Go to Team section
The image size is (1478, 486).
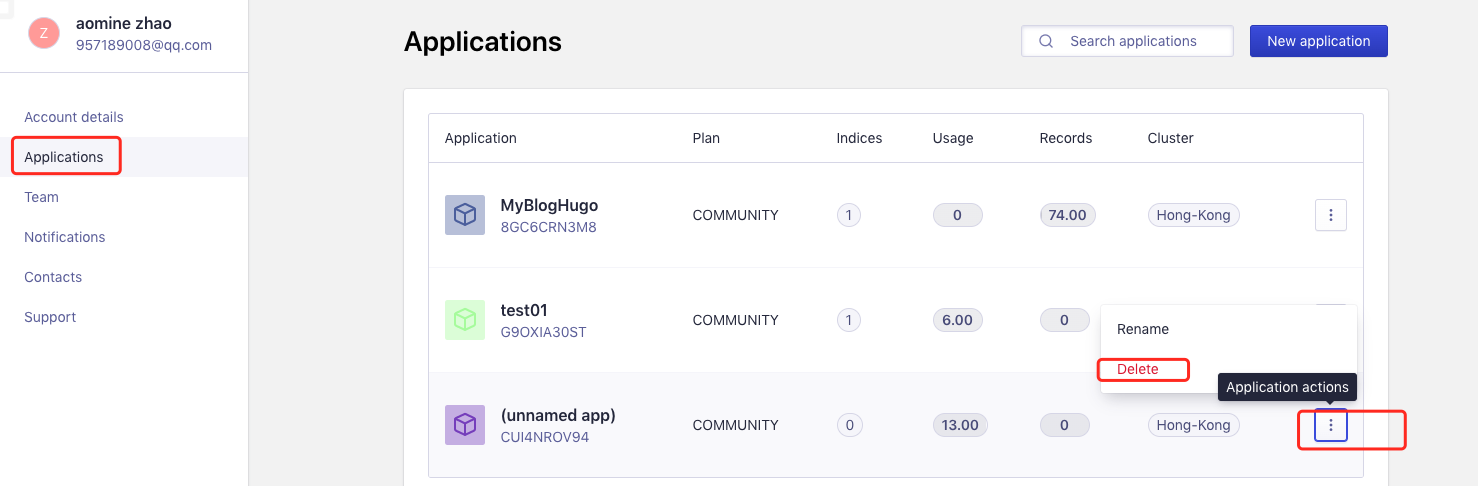pyautogui.click(x=42, y=197)
